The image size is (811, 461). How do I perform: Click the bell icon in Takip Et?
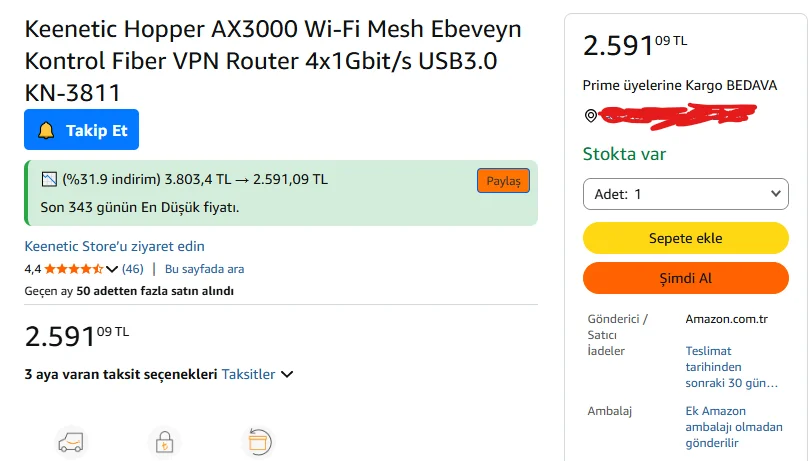46,131
